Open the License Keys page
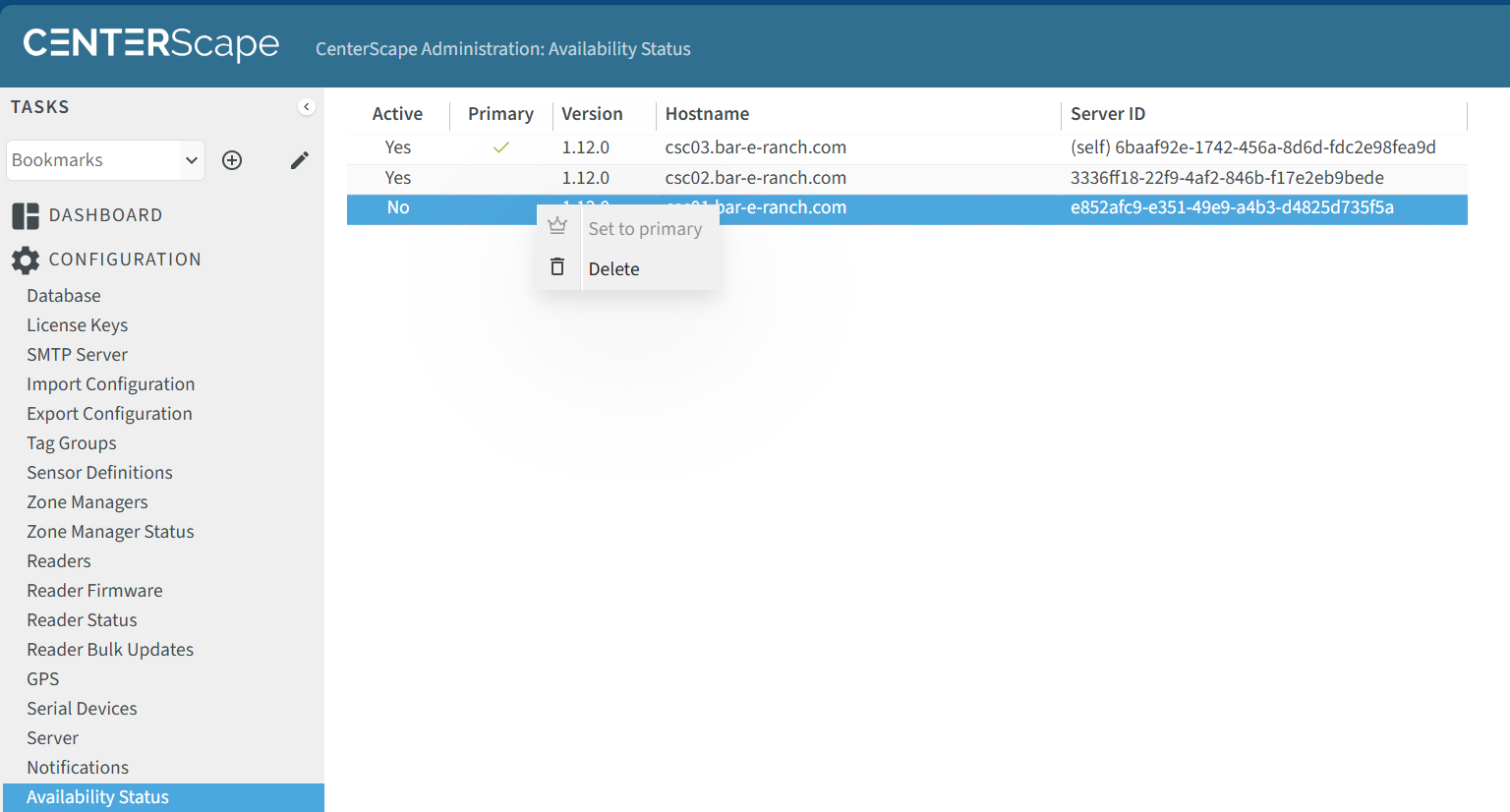The width and height of the screenshot is (1510, 812). tap(78, 325)
